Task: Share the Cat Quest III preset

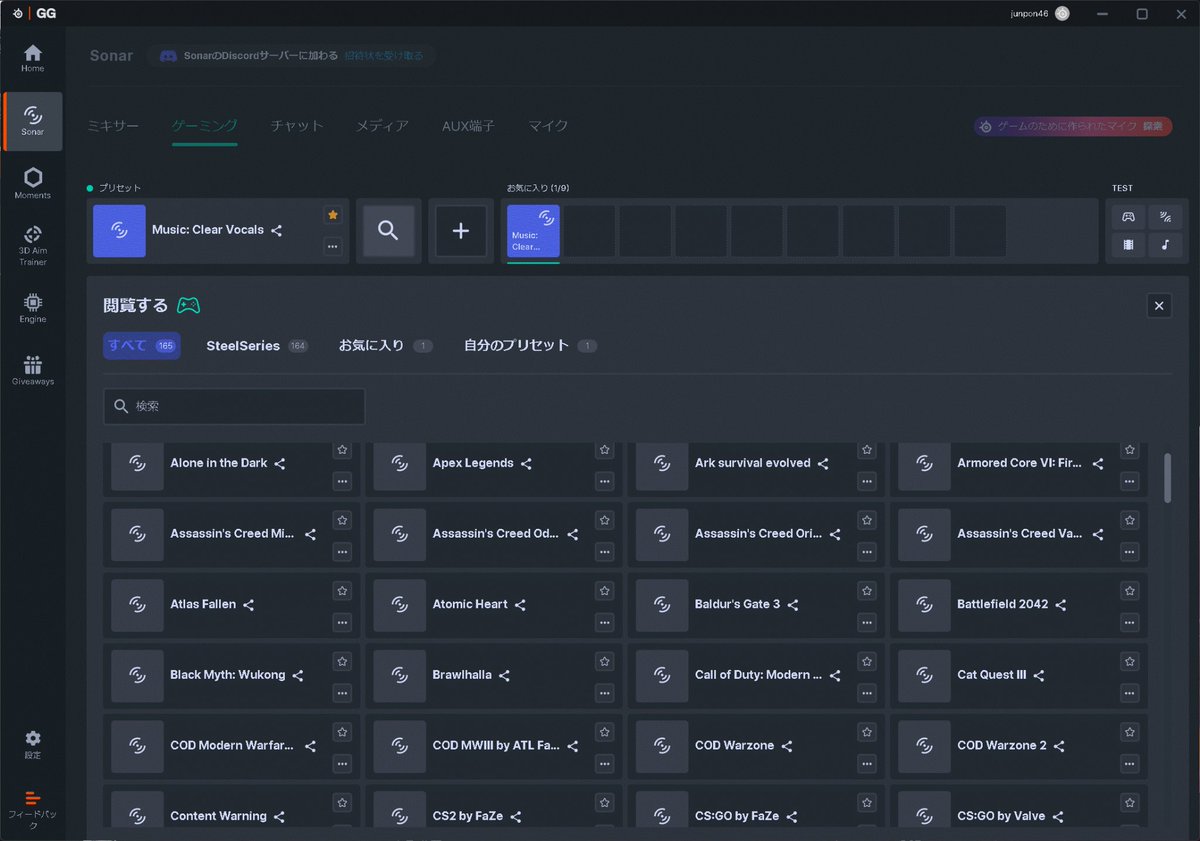Action: pyautogui.click(x=1039, y=675)
